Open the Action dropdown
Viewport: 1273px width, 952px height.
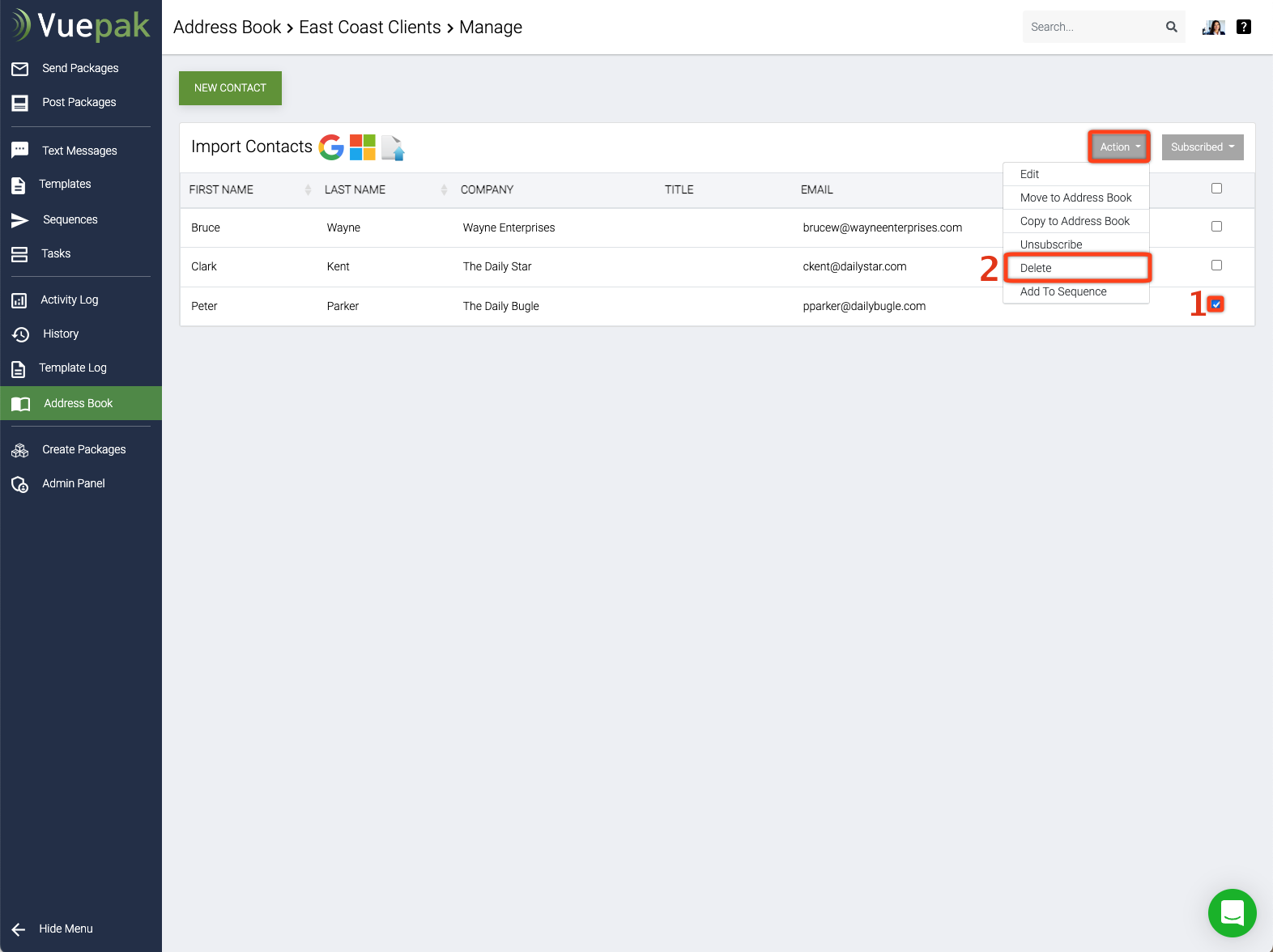tap(1119, 147)
